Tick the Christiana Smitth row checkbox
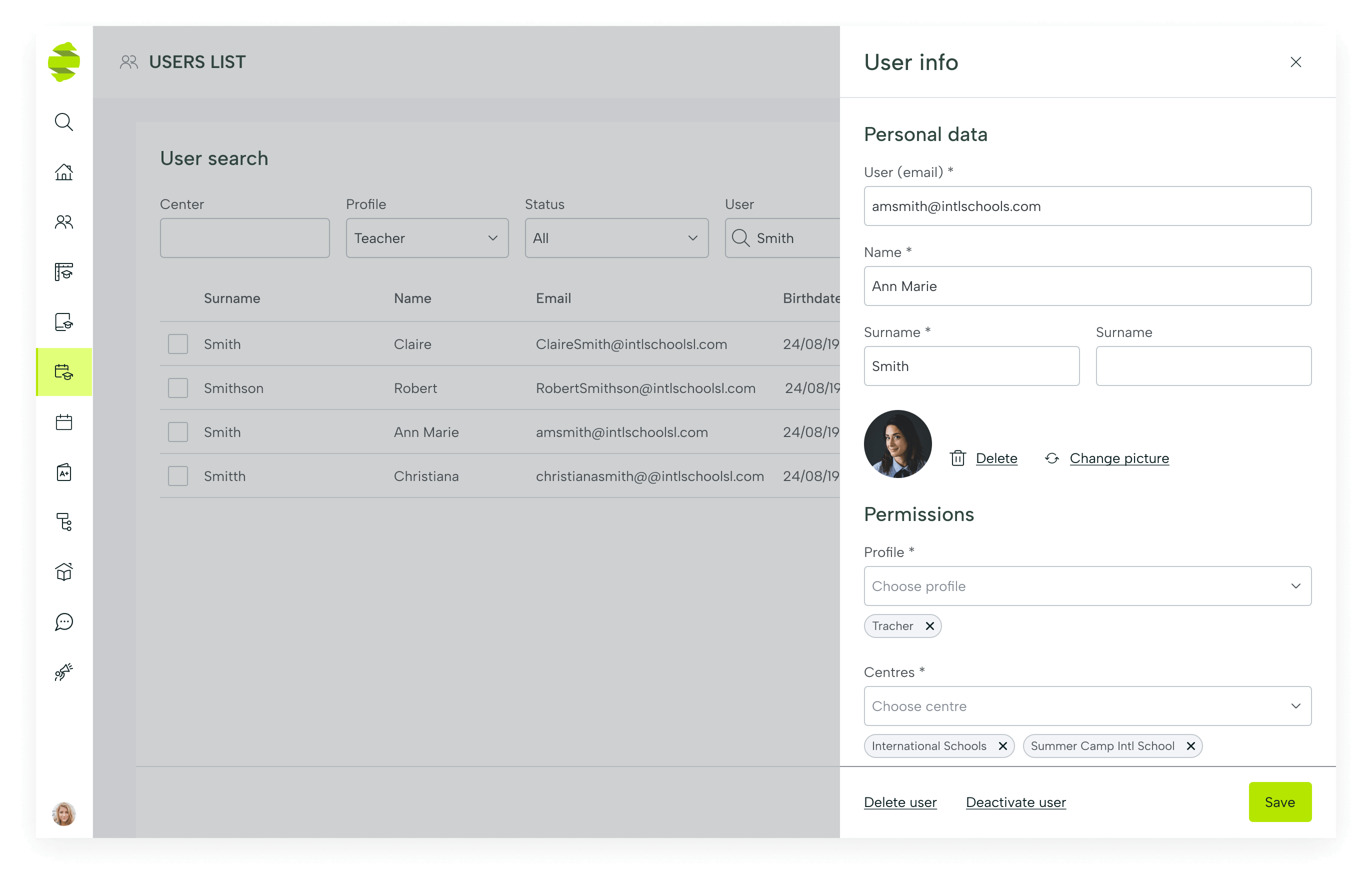The width and height of the screenshot is (1372, 884). coord(178,476)
